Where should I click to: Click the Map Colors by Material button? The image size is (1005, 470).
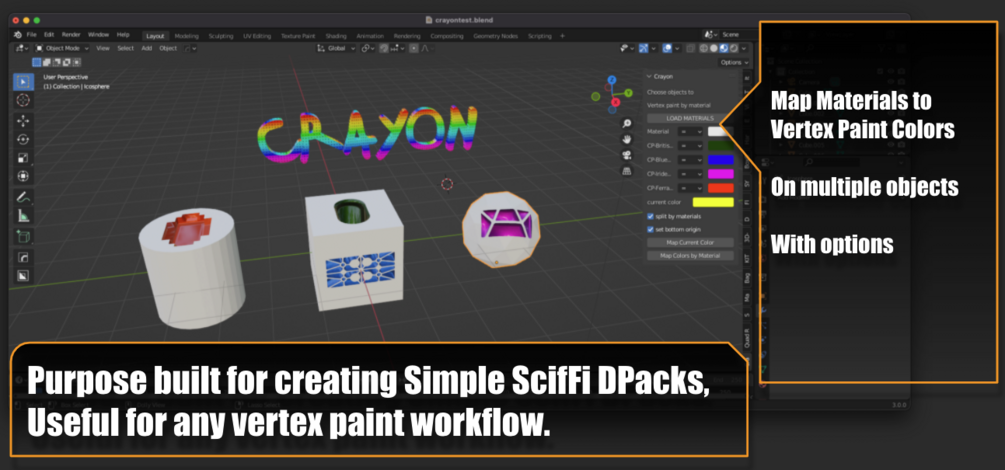point(690,256)
